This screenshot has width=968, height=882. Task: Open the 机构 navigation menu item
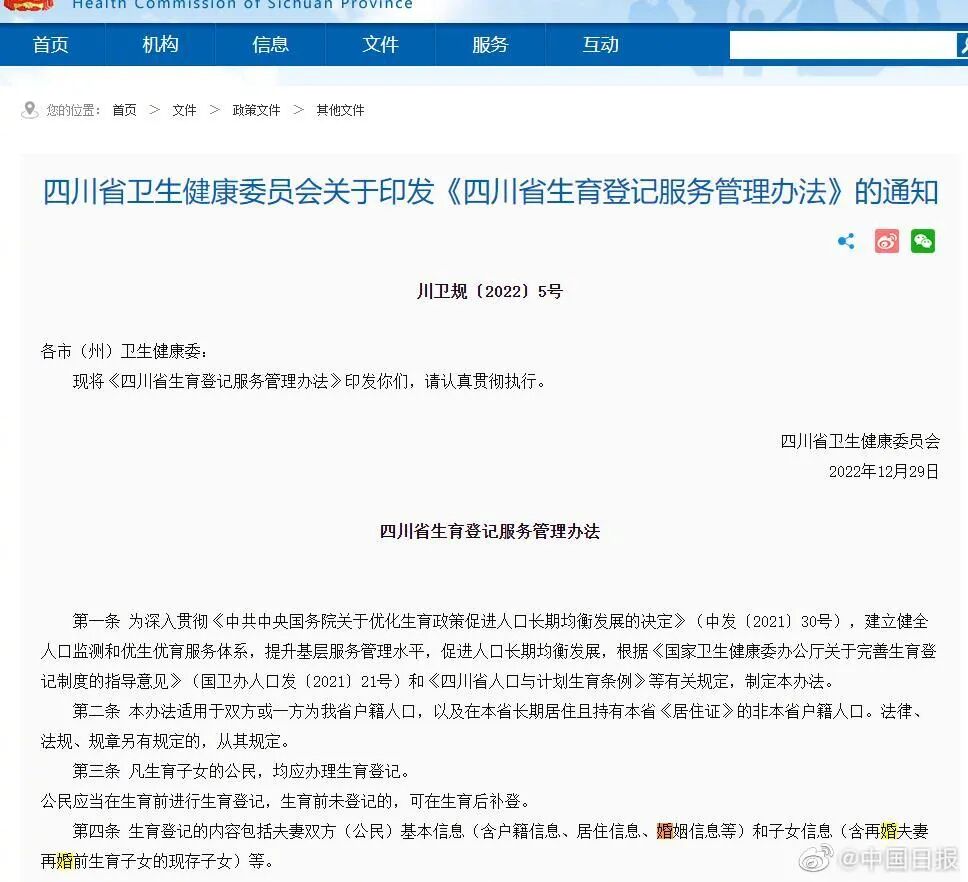[161, 44]
